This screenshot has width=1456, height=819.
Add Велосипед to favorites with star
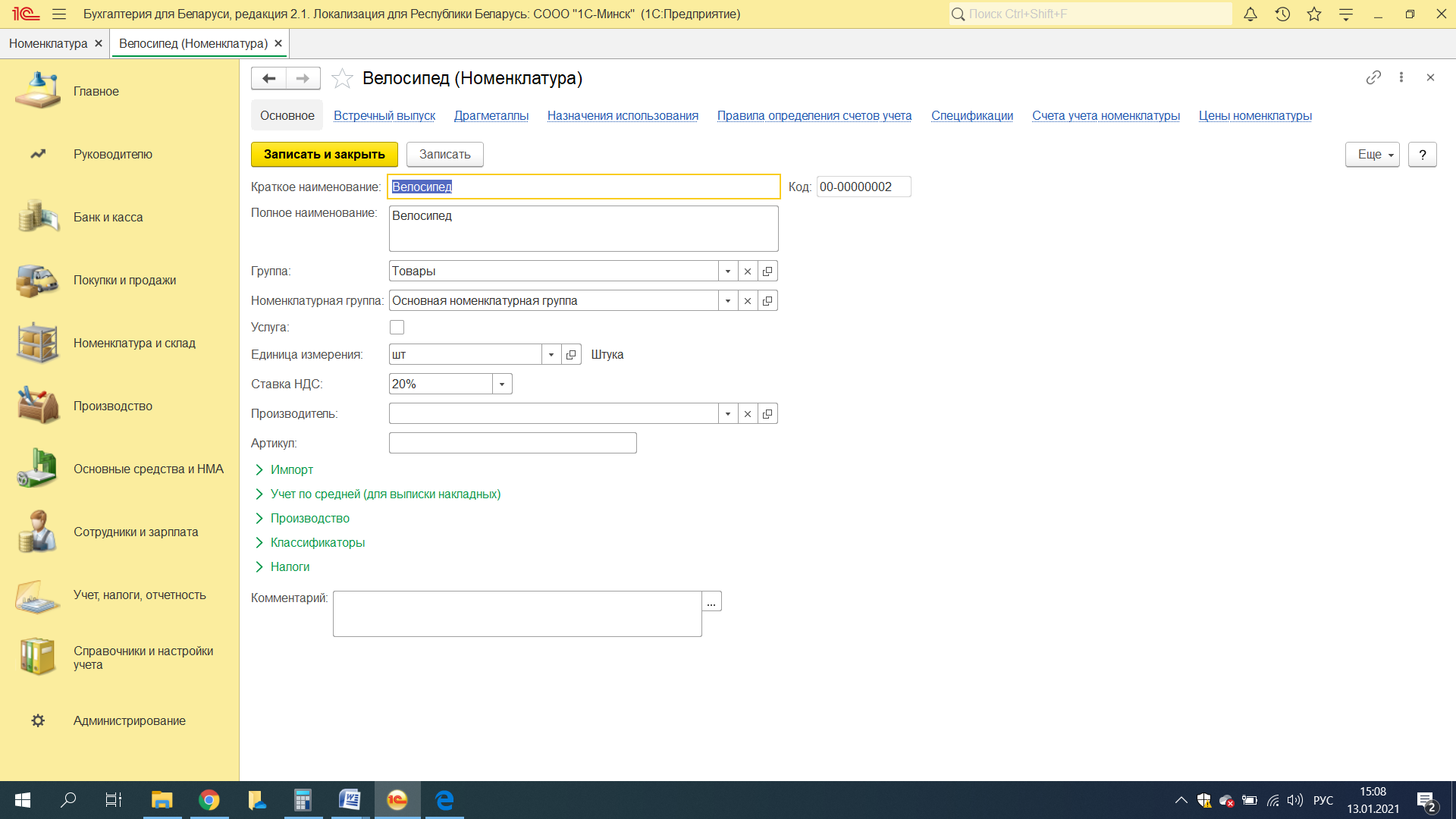[342, 78]
